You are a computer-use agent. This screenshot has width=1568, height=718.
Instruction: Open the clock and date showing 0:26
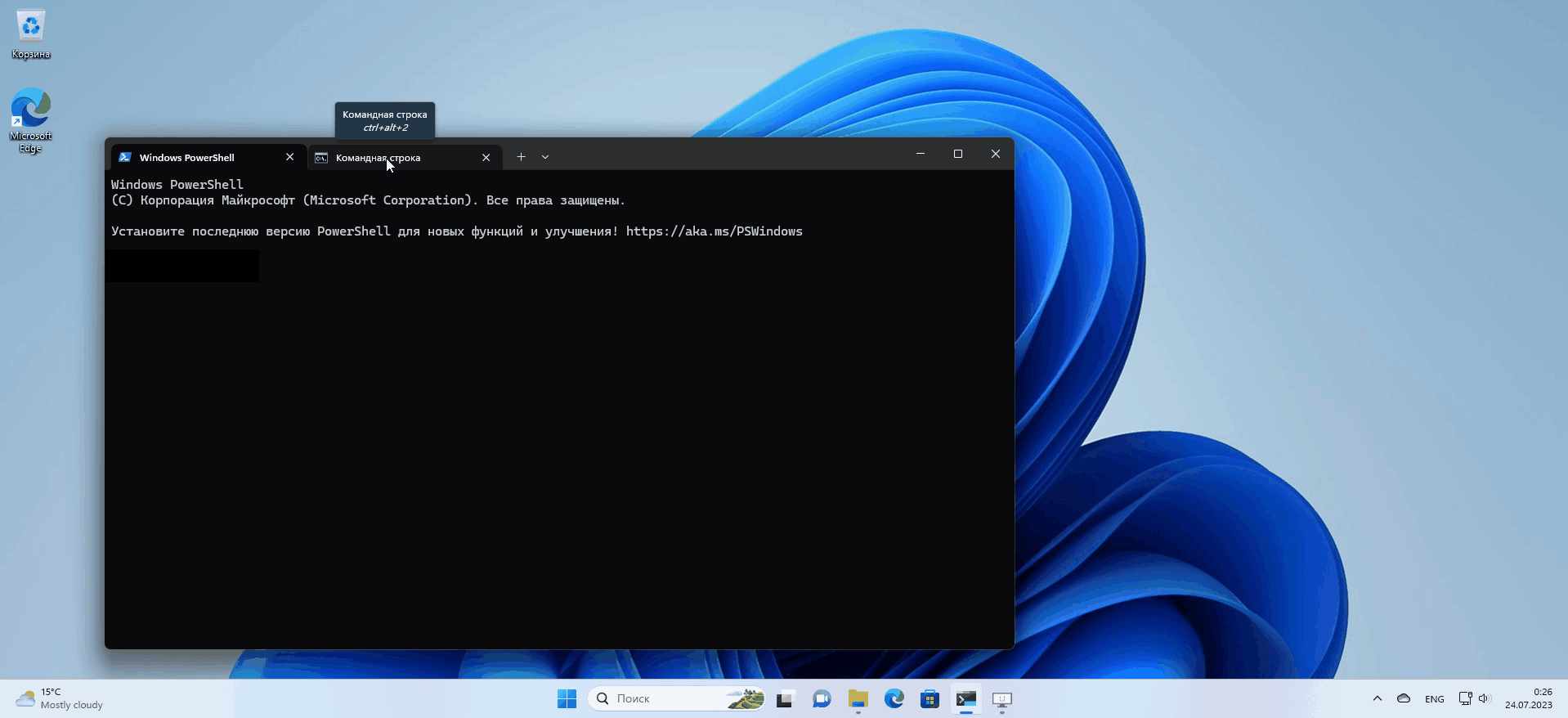coord(1529,698)
